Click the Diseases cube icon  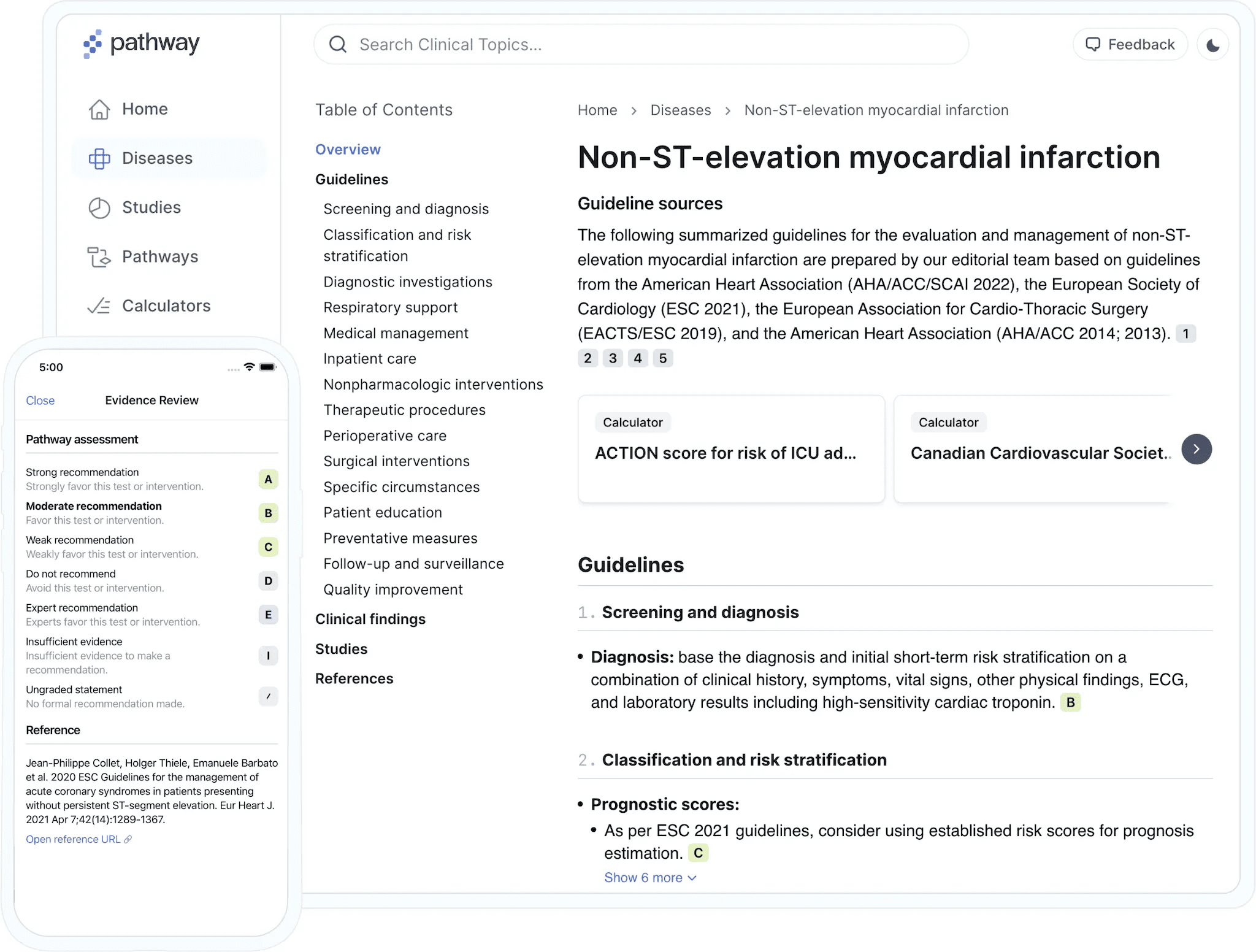99,158
